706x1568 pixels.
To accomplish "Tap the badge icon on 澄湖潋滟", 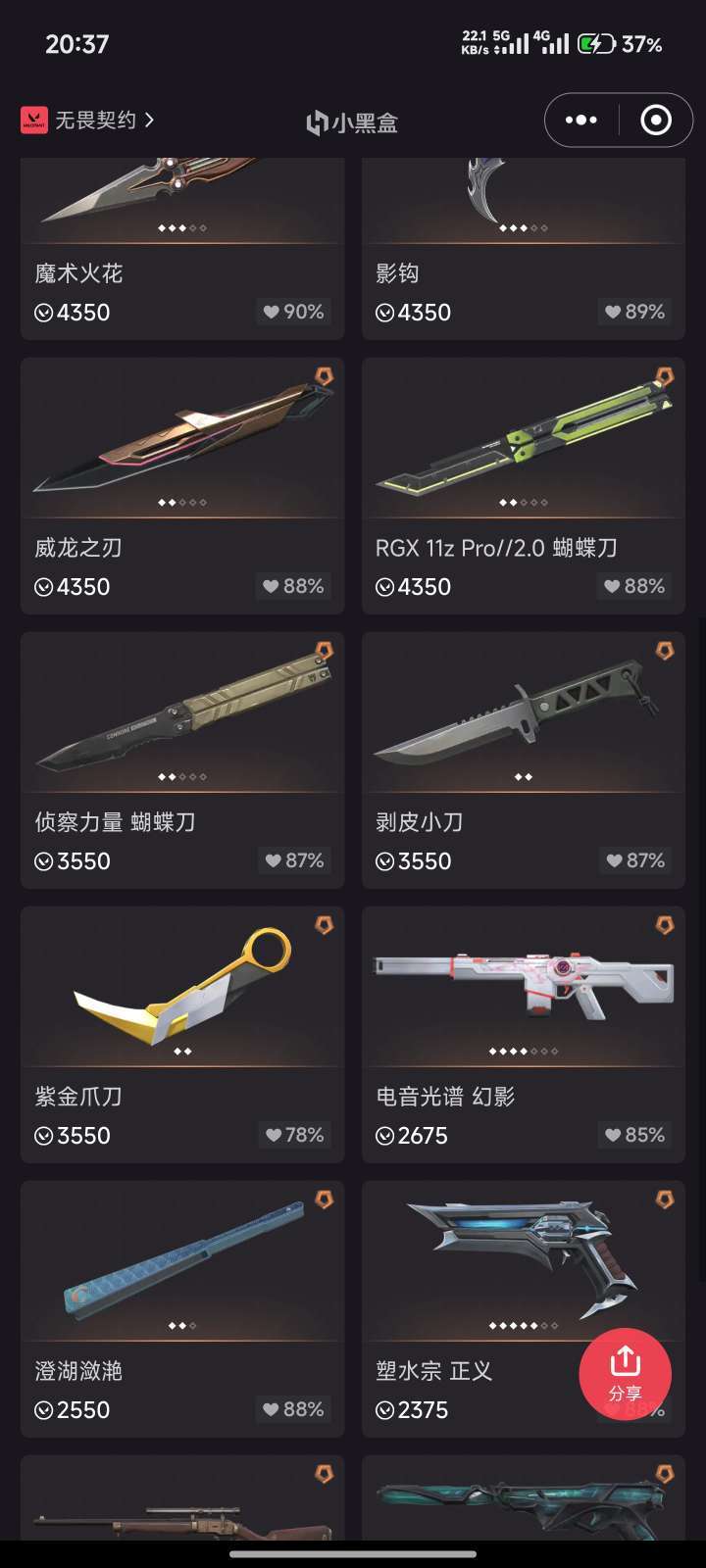I will coord(324,1199).
